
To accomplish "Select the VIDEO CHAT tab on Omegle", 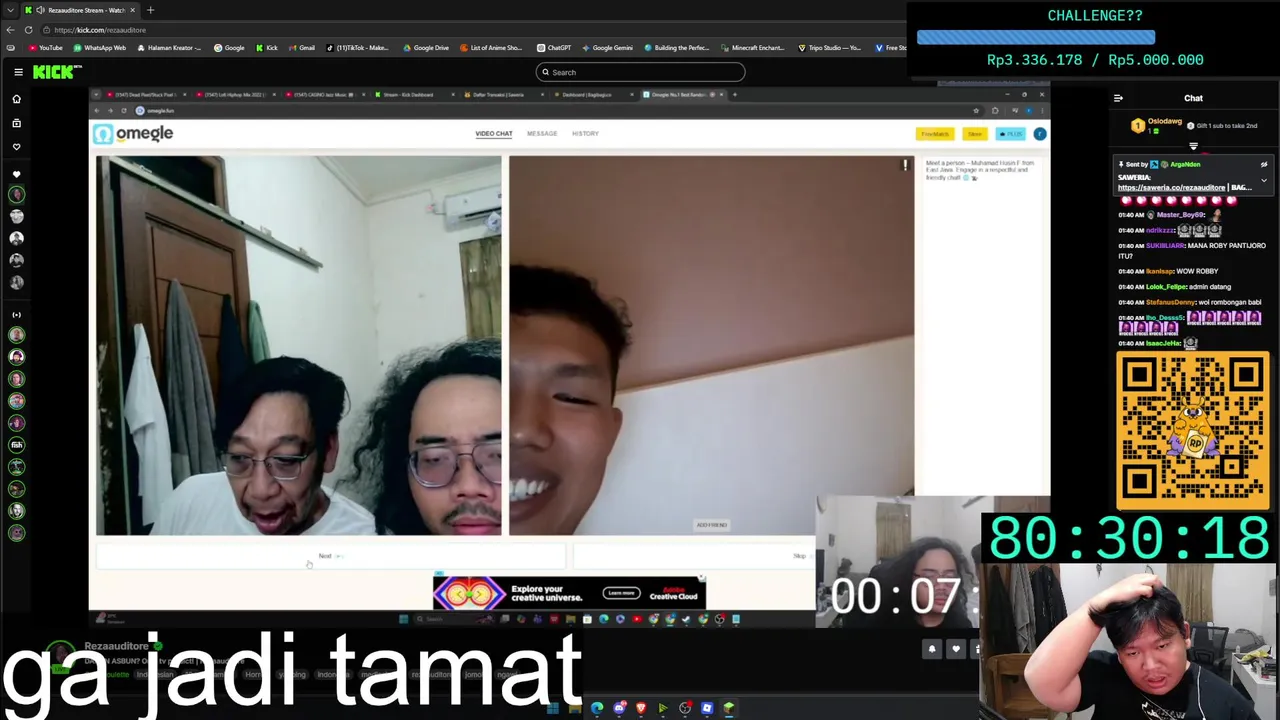I will (x=494, y=133).
